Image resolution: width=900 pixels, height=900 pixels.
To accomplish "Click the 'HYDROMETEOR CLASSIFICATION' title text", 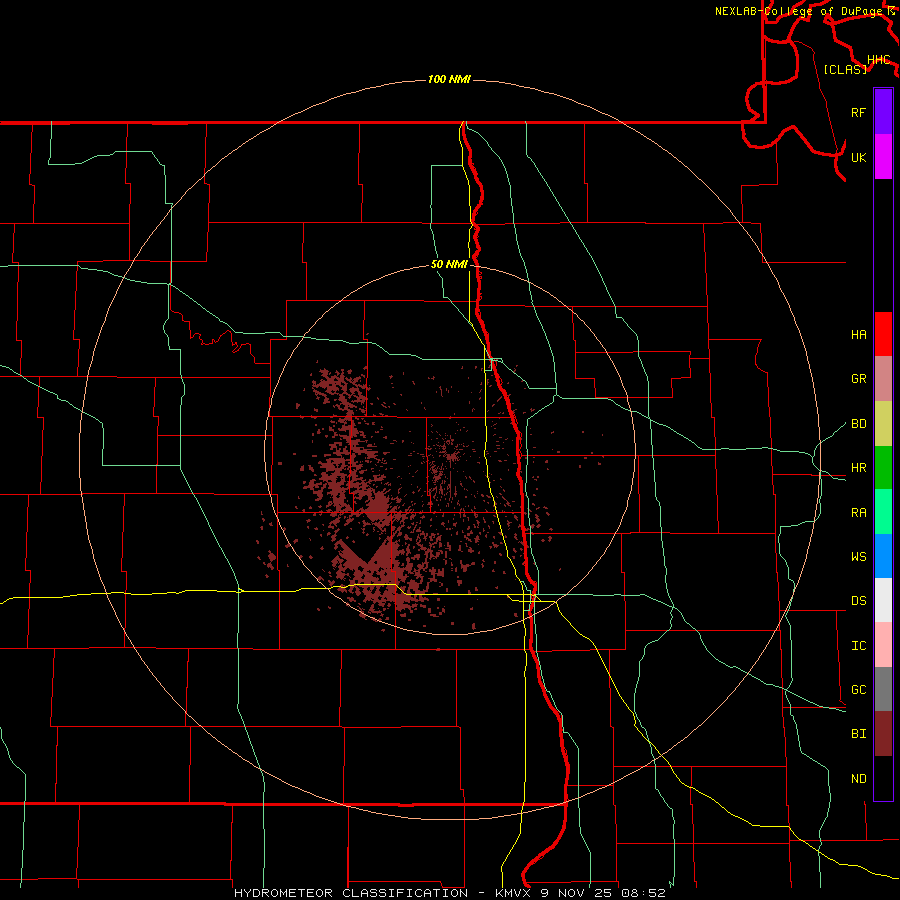I will [x=351, y=893].
